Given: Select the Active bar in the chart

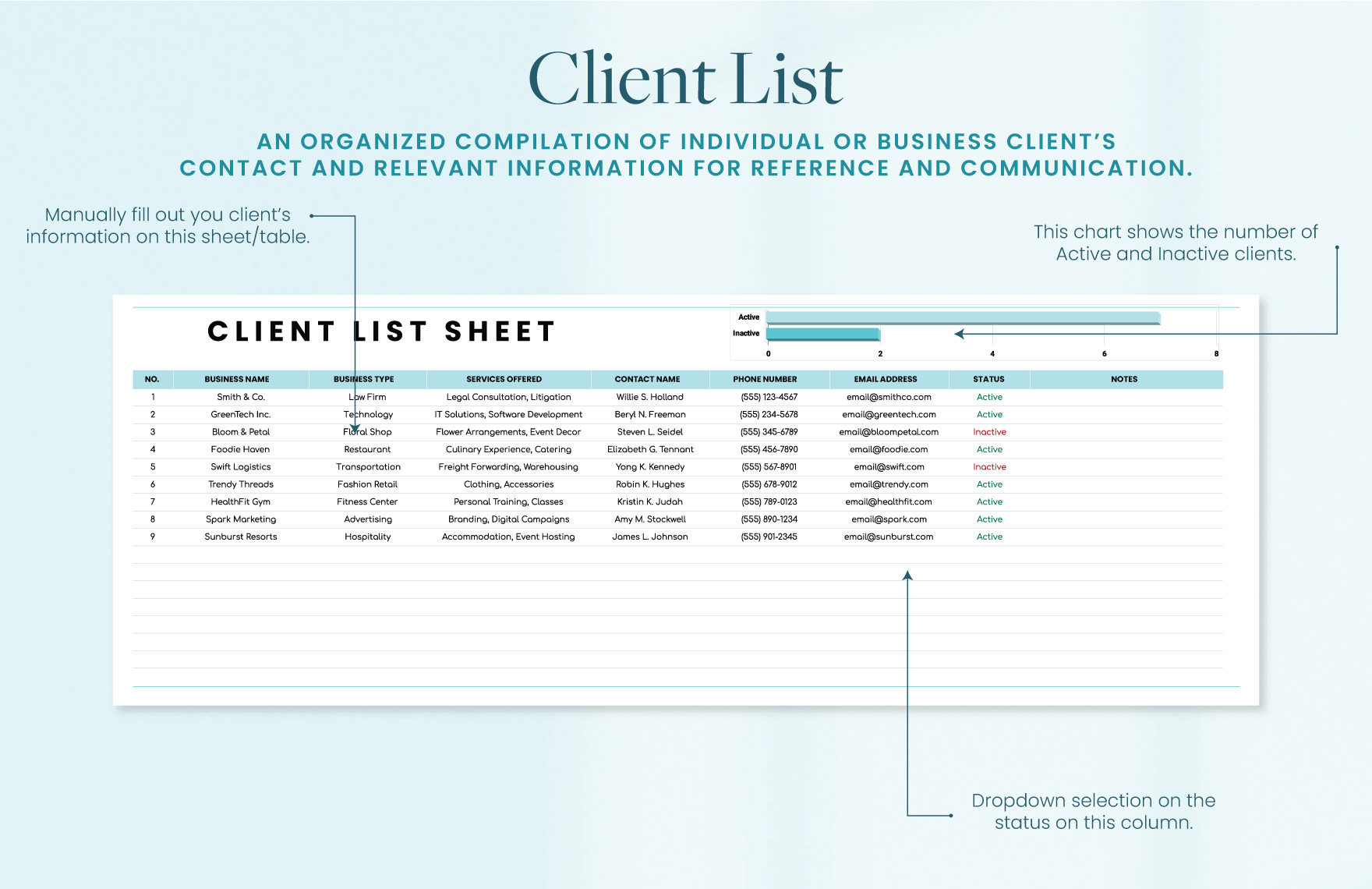Looking at the screenshot, I should click(959, 317).
